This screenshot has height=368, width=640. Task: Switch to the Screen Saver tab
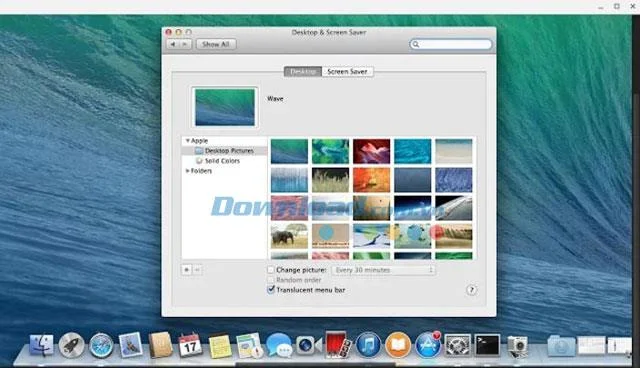pos(347,71)
